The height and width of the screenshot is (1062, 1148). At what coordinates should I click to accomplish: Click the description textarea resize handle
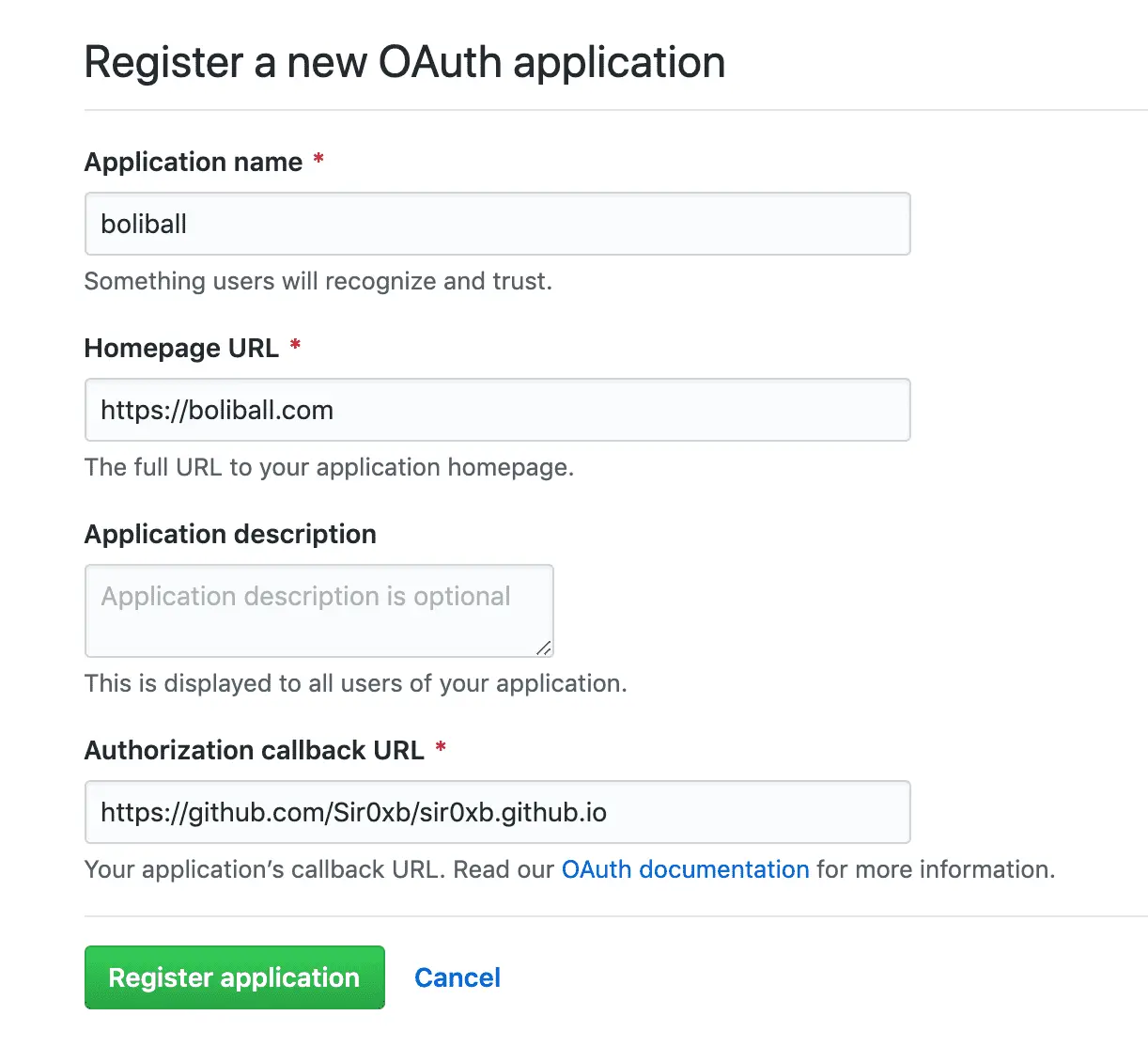coord(544,648)
